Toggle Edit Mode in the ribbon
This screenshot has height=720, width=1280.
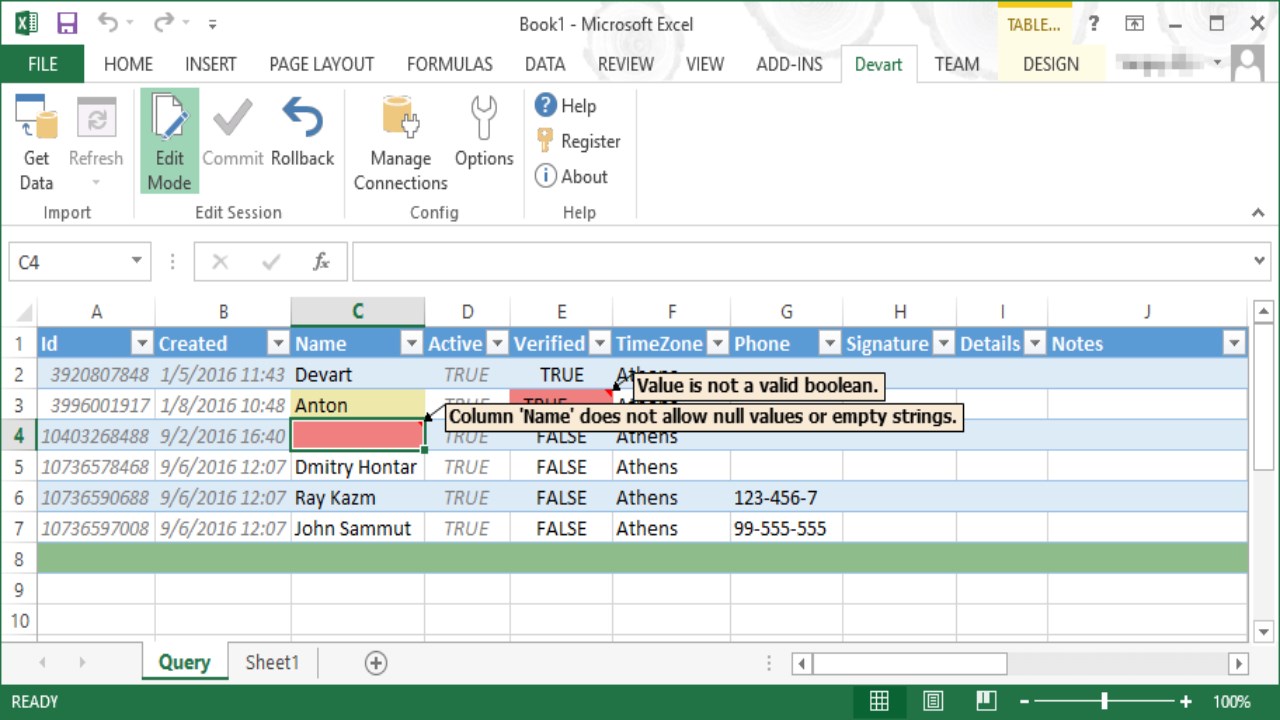(x=169, y=141)
